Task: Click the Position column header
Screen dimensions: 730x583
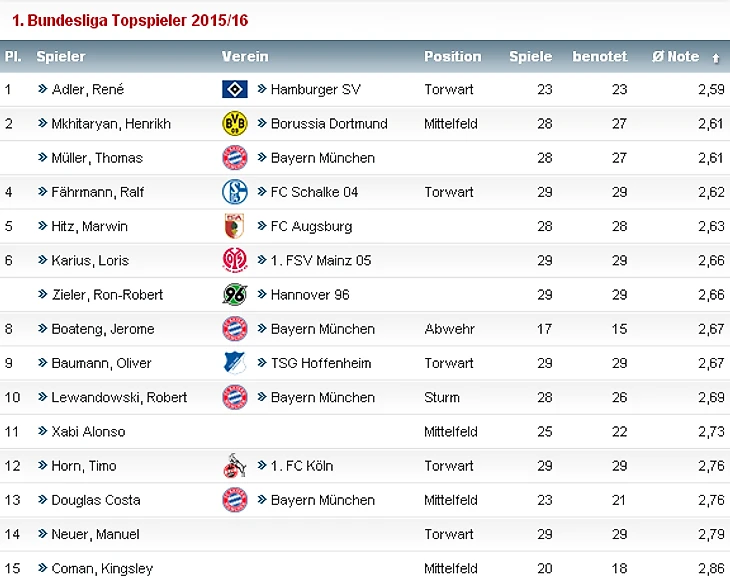Action: point(452,57)
